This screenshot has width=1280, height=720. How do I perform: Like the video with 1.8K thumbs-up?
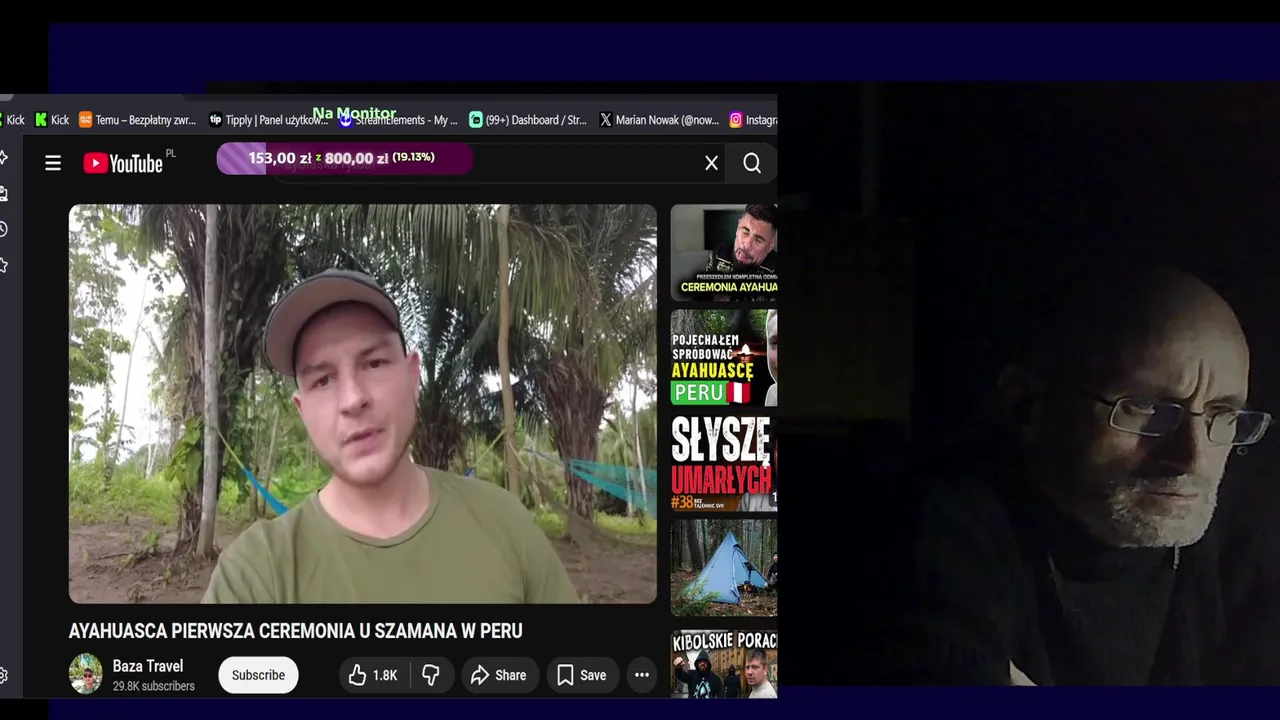[x=372, y=675]
